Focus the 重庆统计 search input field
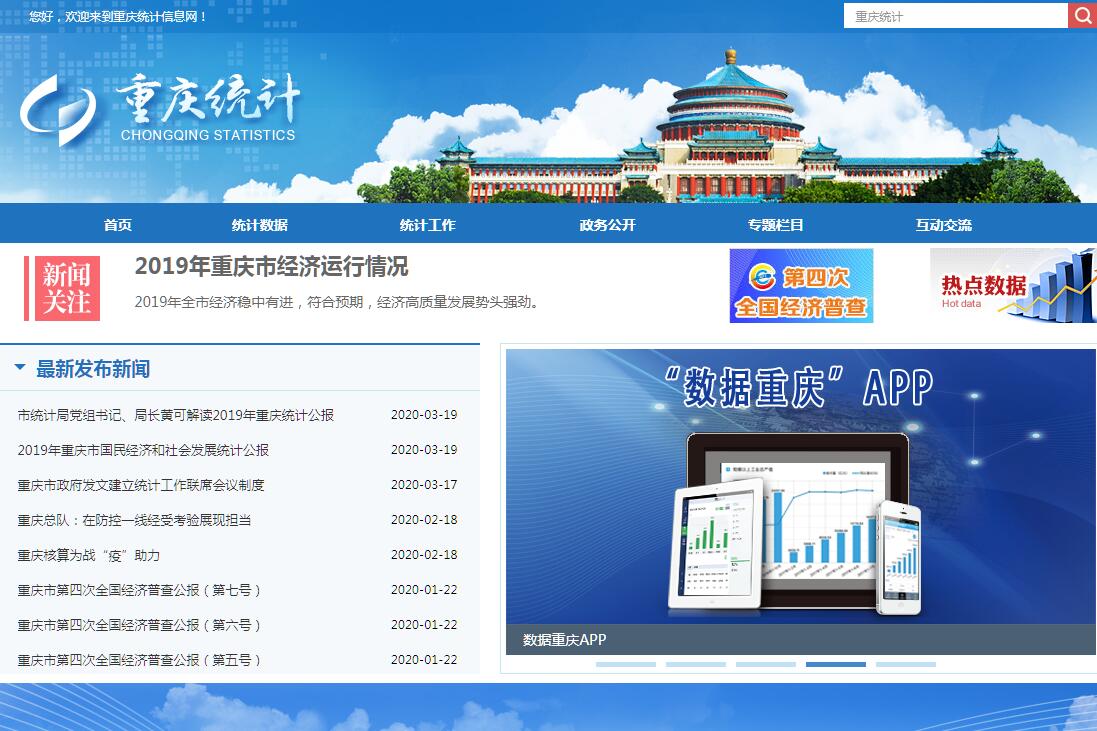This screenshot has width=1097, height=731. pyautogui.click(x=955, y=16)
